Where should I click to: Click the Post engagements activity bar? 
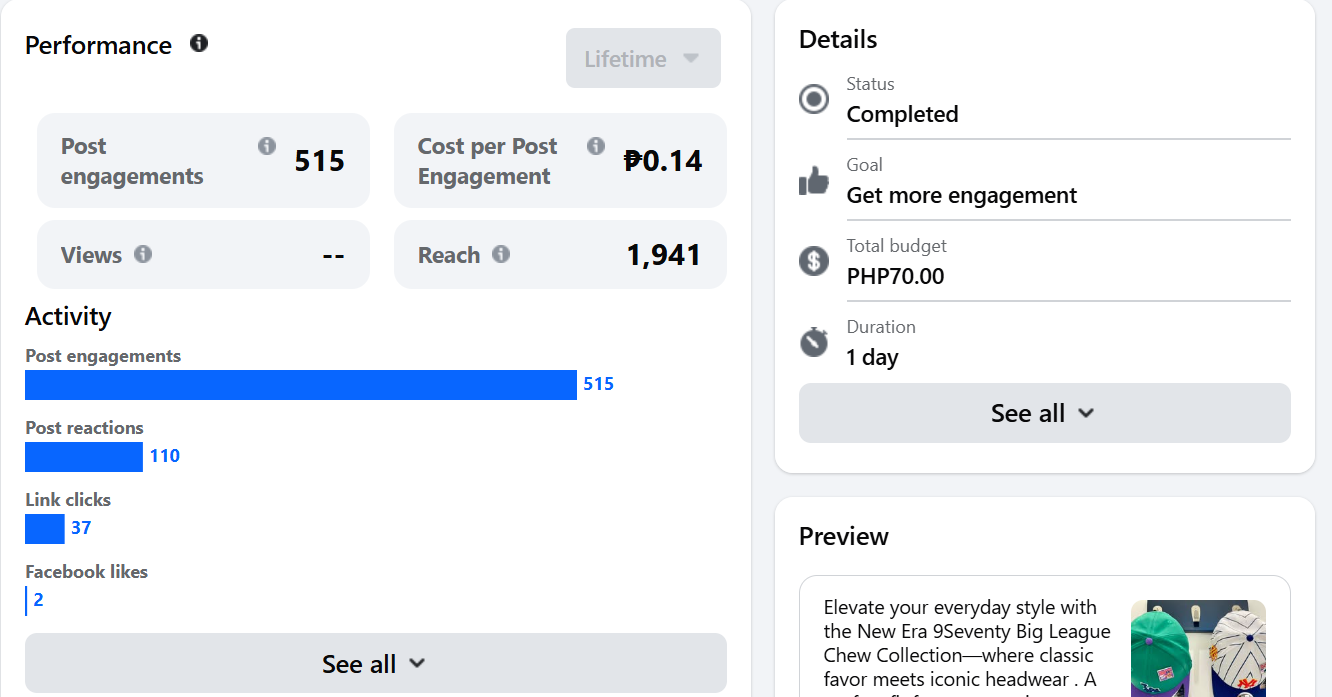click(300, 385)
